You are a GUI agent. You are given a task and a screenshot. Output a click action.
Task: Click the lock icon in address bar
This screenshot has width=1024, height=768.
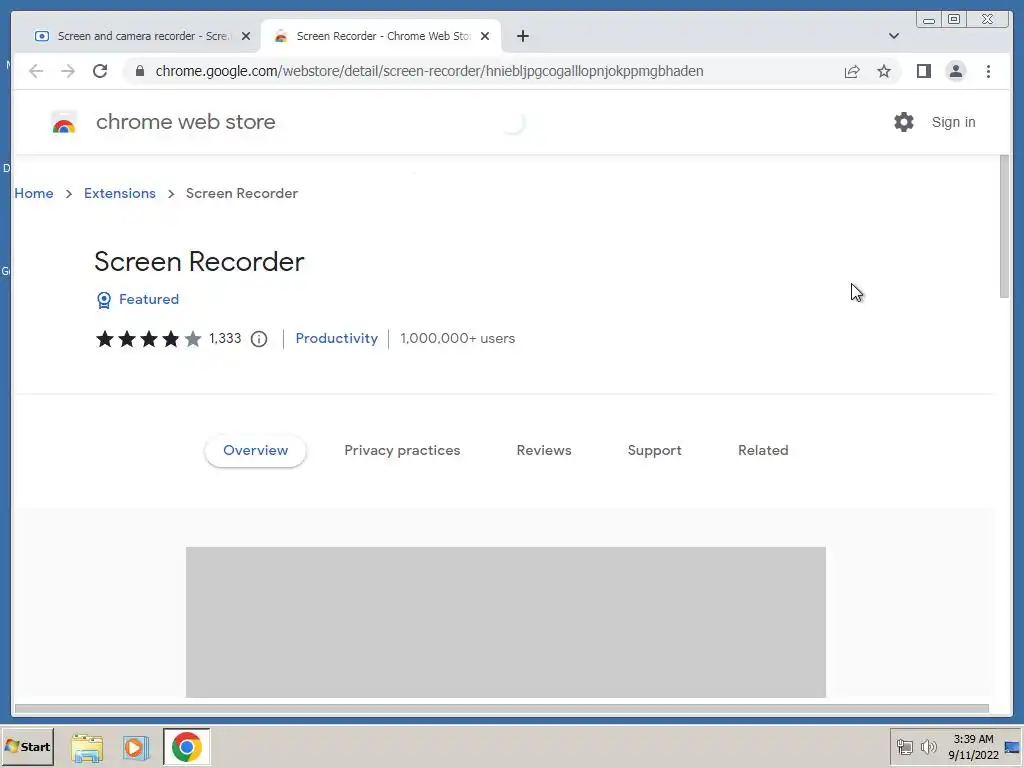[140, 71]
